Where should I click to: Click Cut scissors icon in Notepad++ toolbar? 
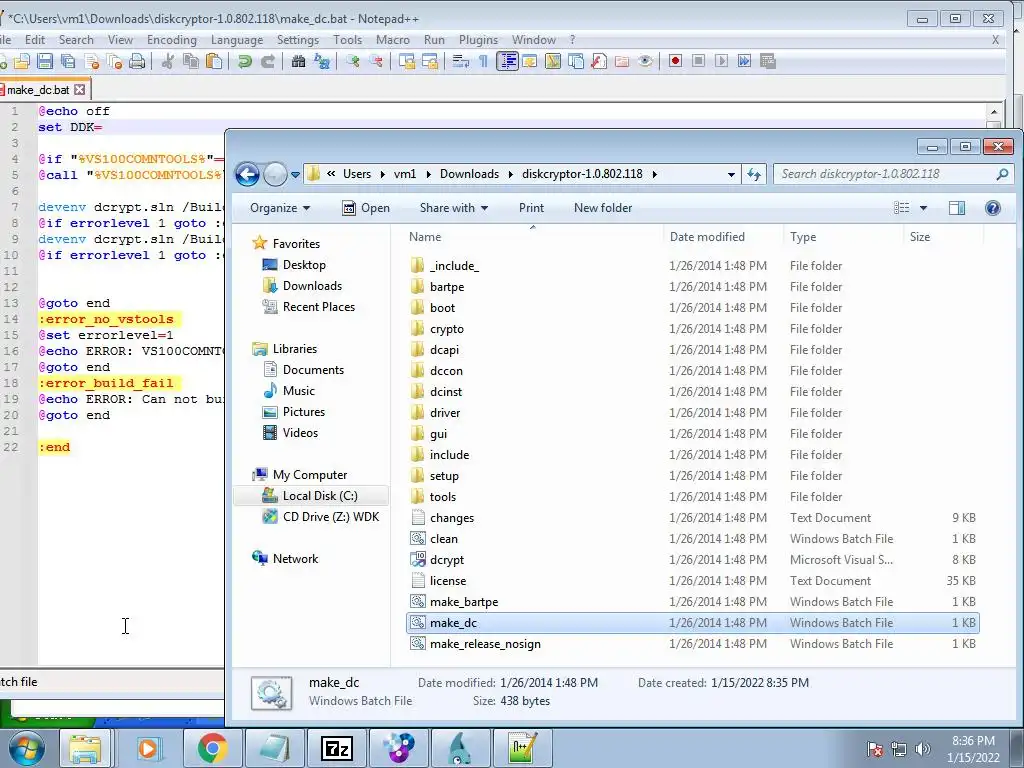[x=168, y=61]
